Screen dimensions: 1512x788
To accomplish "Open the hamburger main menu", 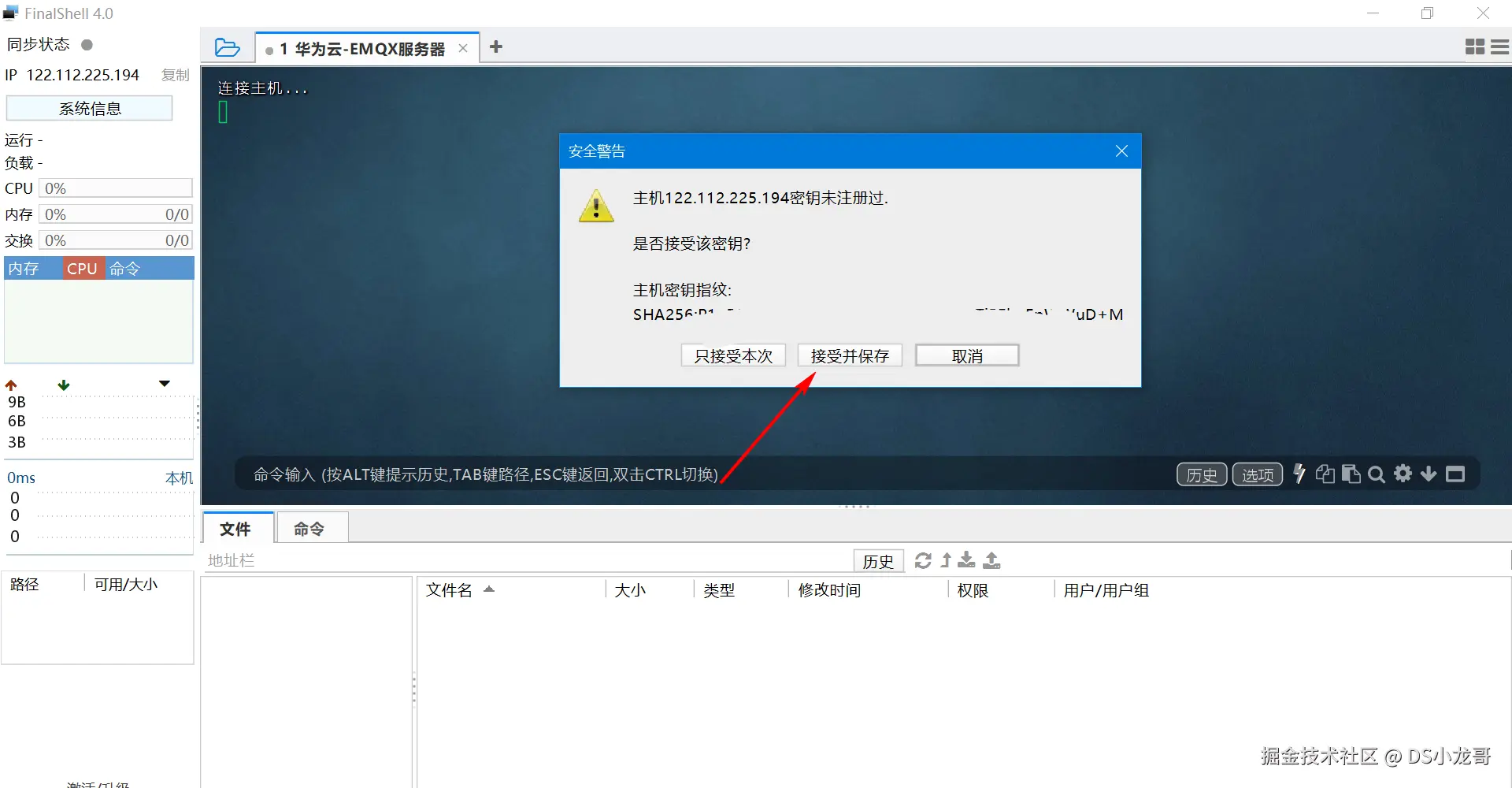I will 1500,47.
